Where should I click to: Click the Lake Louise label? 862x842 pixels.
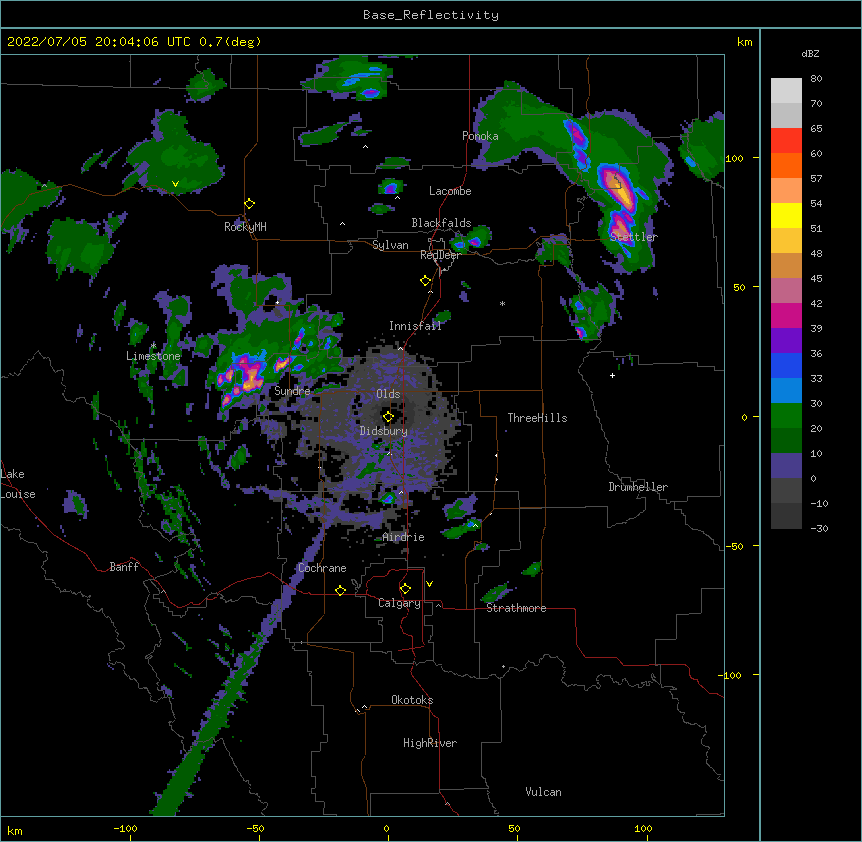pyautogui.click(x=18, y=484)
